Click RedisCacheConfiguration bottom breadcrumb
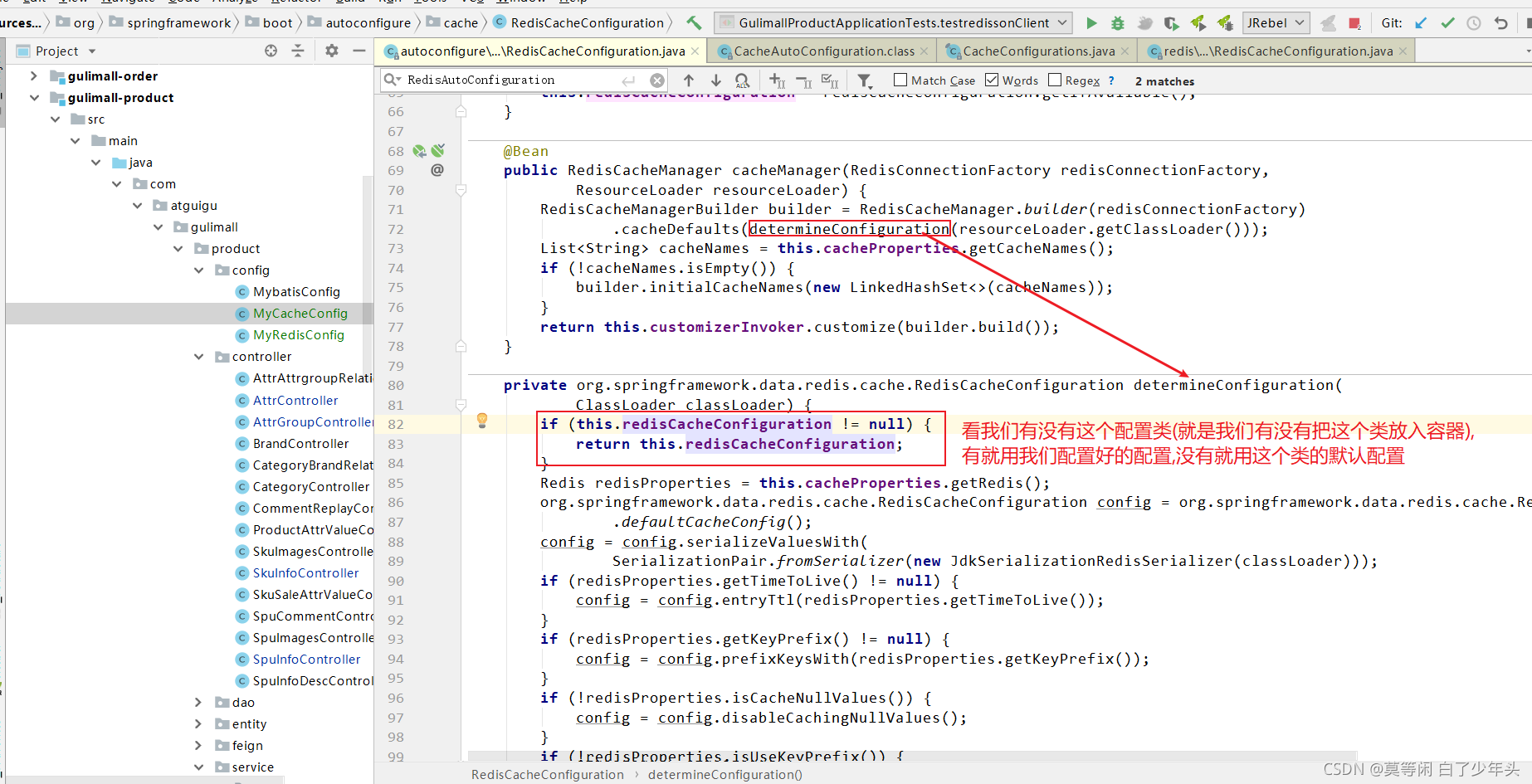 pos(547,774)
